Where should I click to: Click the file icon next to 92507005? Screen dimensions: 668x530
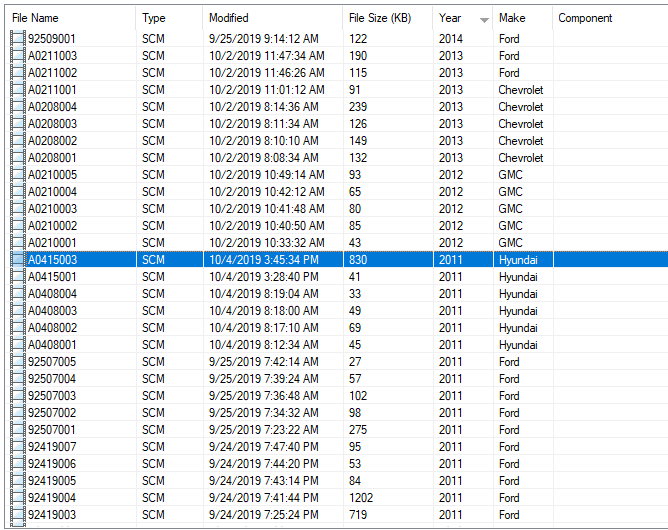point(18,362)
